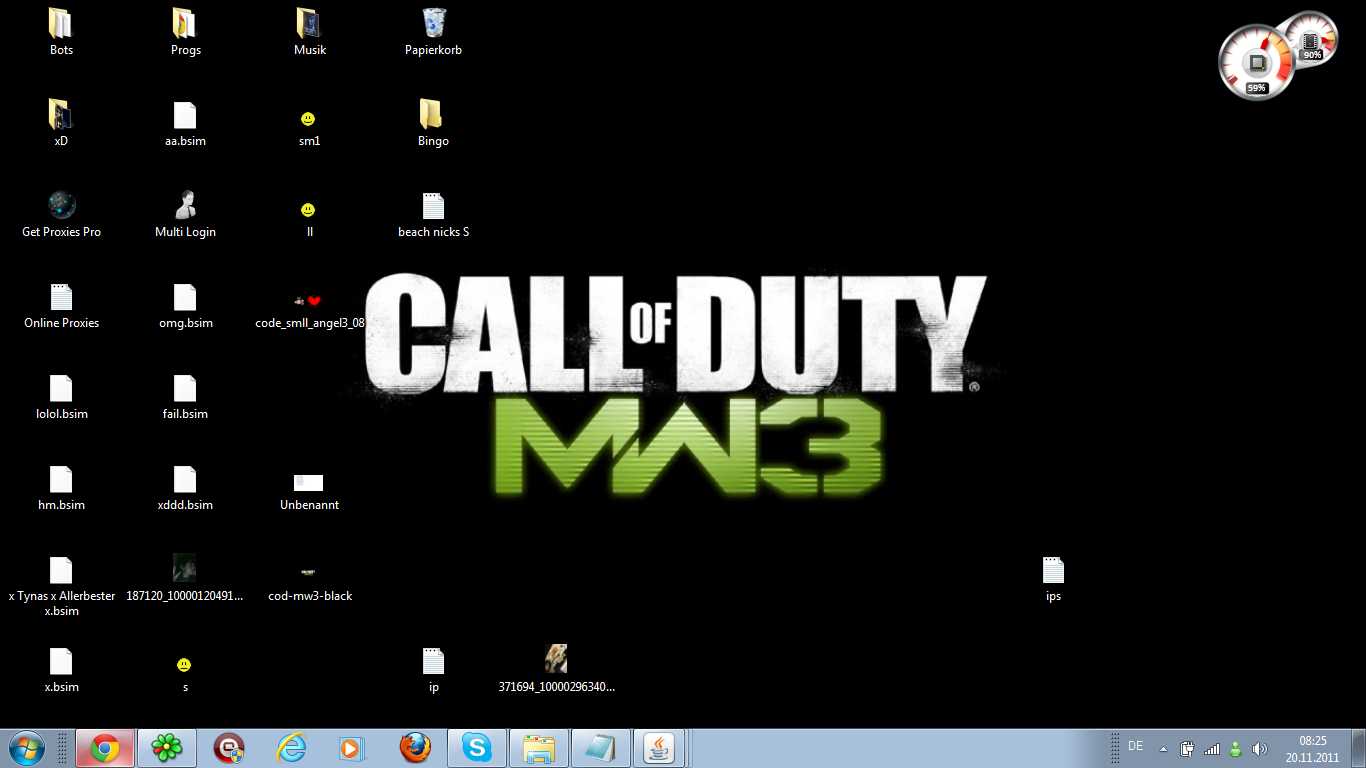Screen dimensions: 1366x768
Task: Open the Windows Start menu
Action: pos(26,748)
